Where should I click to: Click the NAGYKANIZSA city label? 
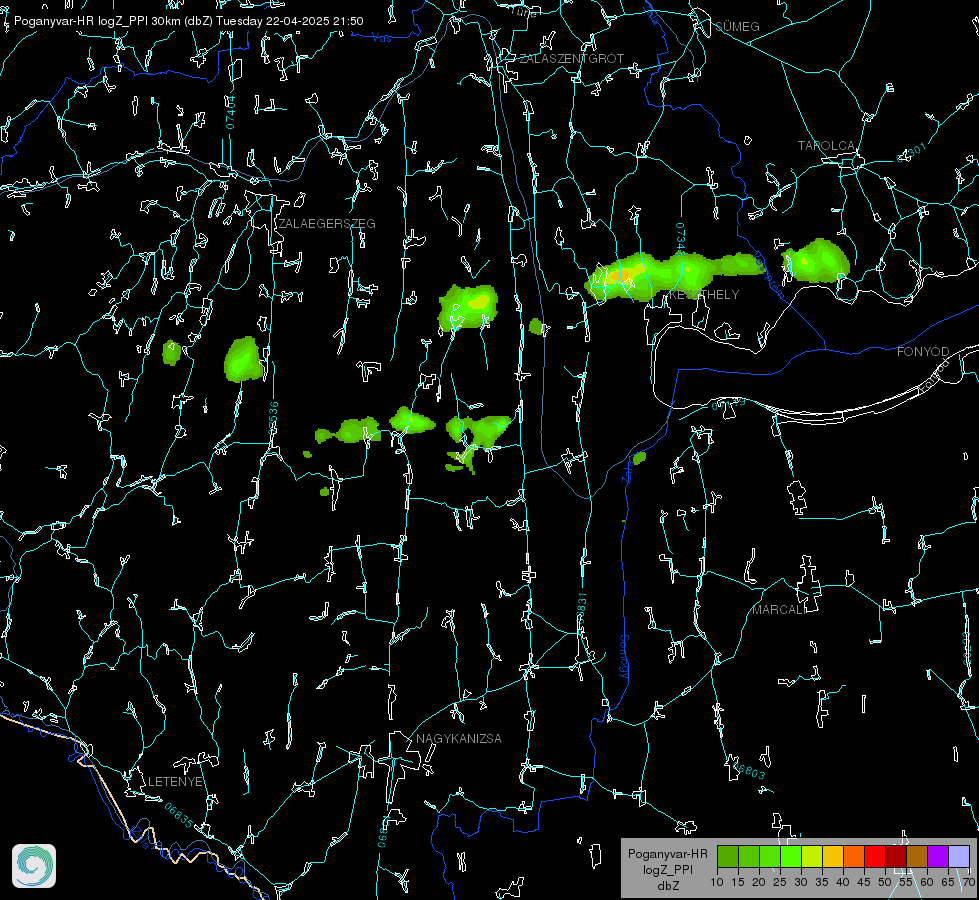[x=459, y=739]
